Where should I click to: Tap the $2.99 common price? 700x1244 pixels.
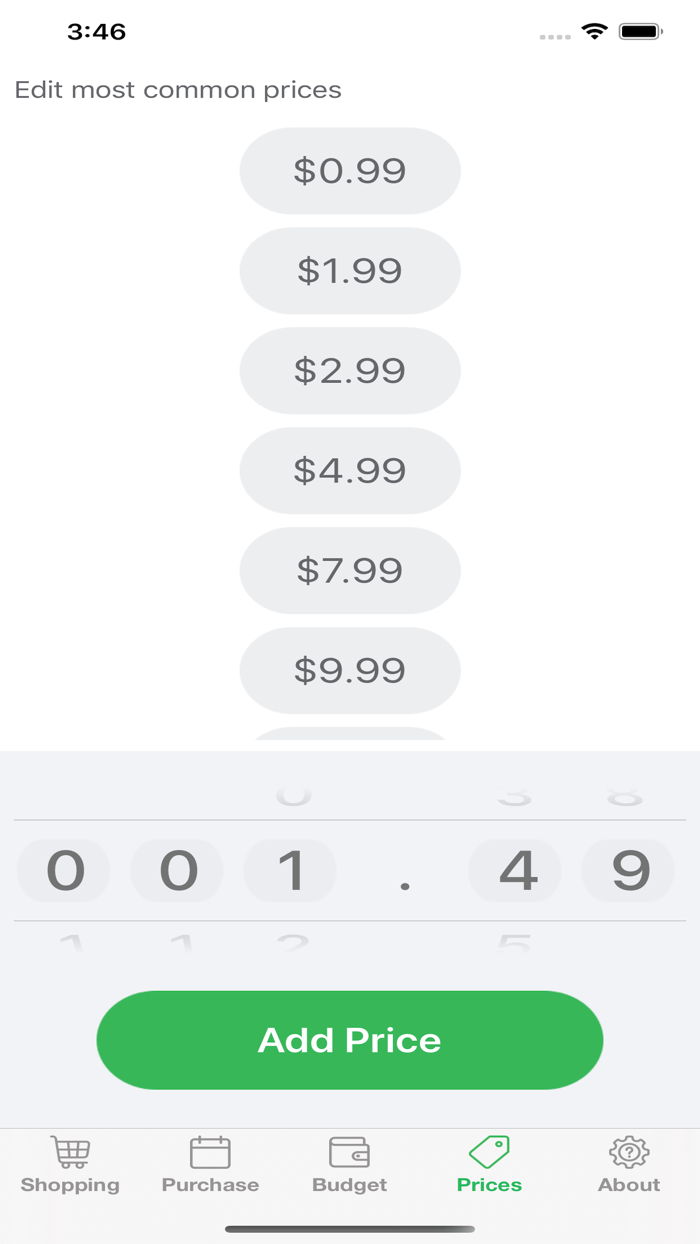[x=350, y=370]
